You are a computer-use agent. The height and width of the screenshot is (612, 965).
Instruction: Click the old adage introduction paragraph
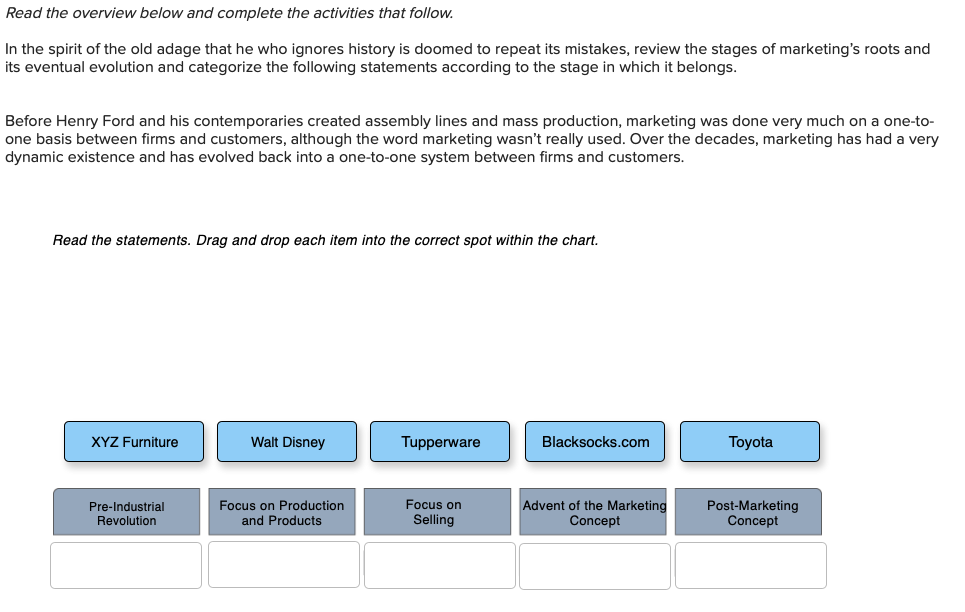pyautogui.click(x=470, y=57)
